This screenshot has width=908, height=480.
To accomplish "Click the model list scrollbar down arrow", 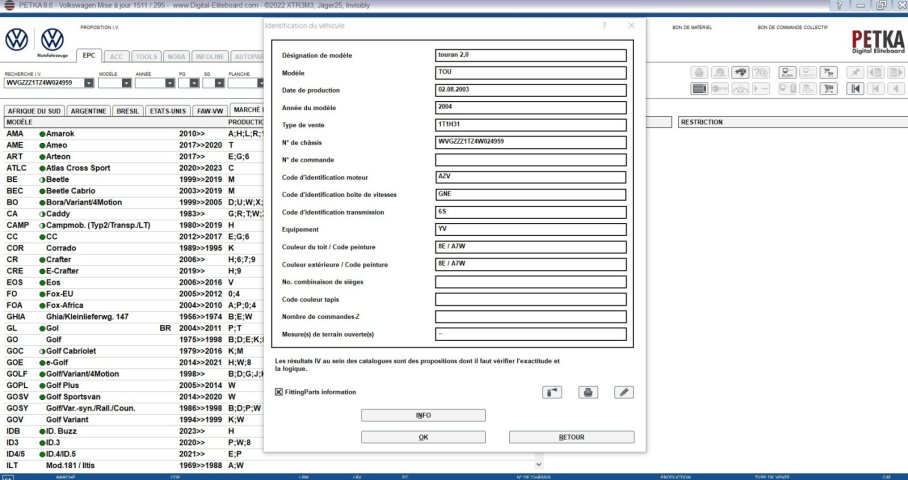I will click(x=539, y=464).
